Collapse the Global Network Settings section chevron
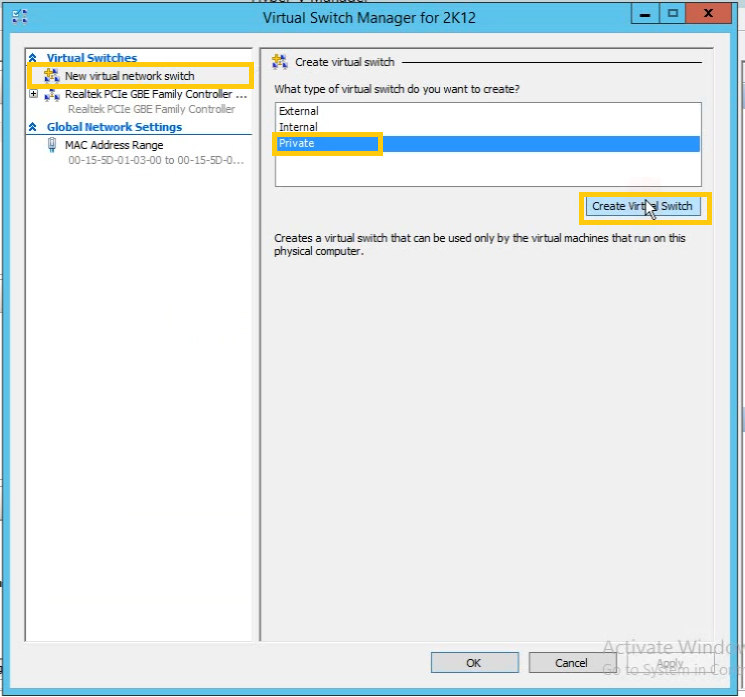The image size is (745, 697). click(32, 127)
